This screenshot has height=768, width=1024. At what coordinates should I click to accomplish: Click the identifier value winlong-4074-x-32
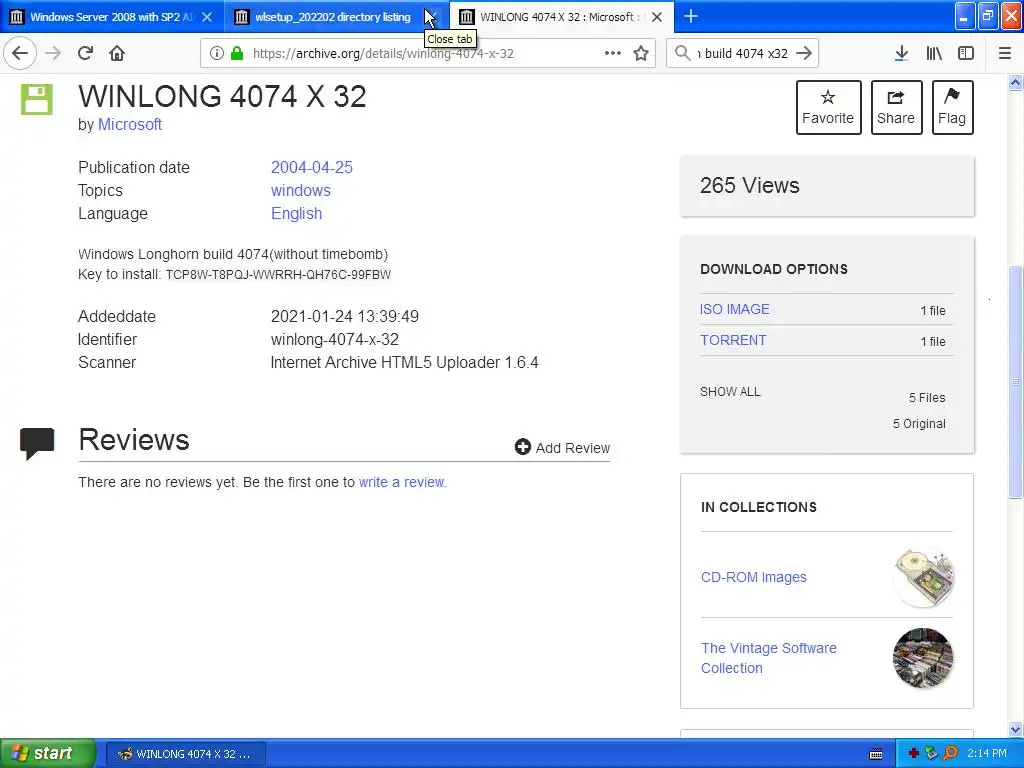coord(334,340)
